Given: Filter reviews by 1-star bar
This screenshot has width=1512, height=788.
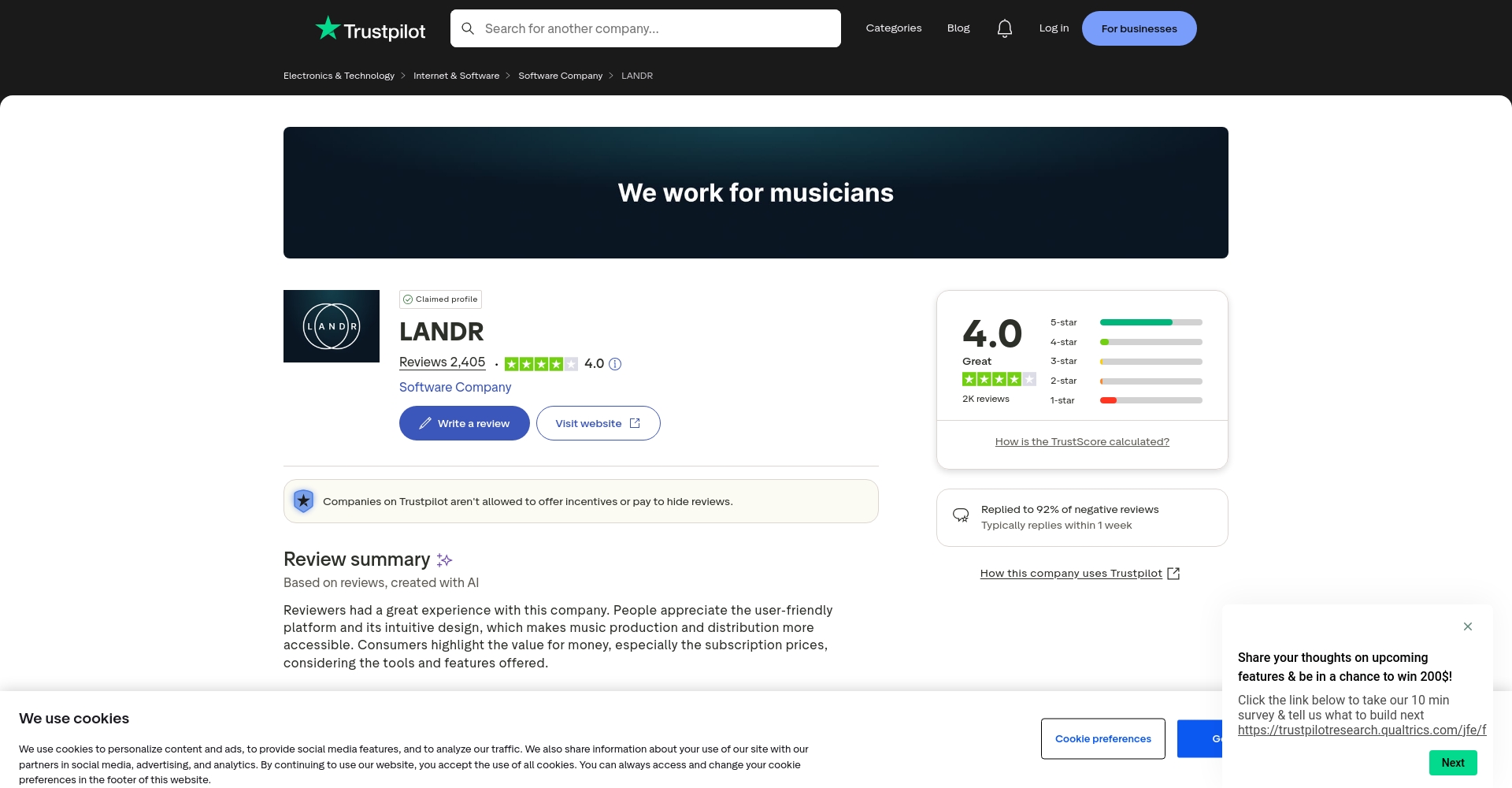Looking at the screenshot, I should coord(1151,400).
